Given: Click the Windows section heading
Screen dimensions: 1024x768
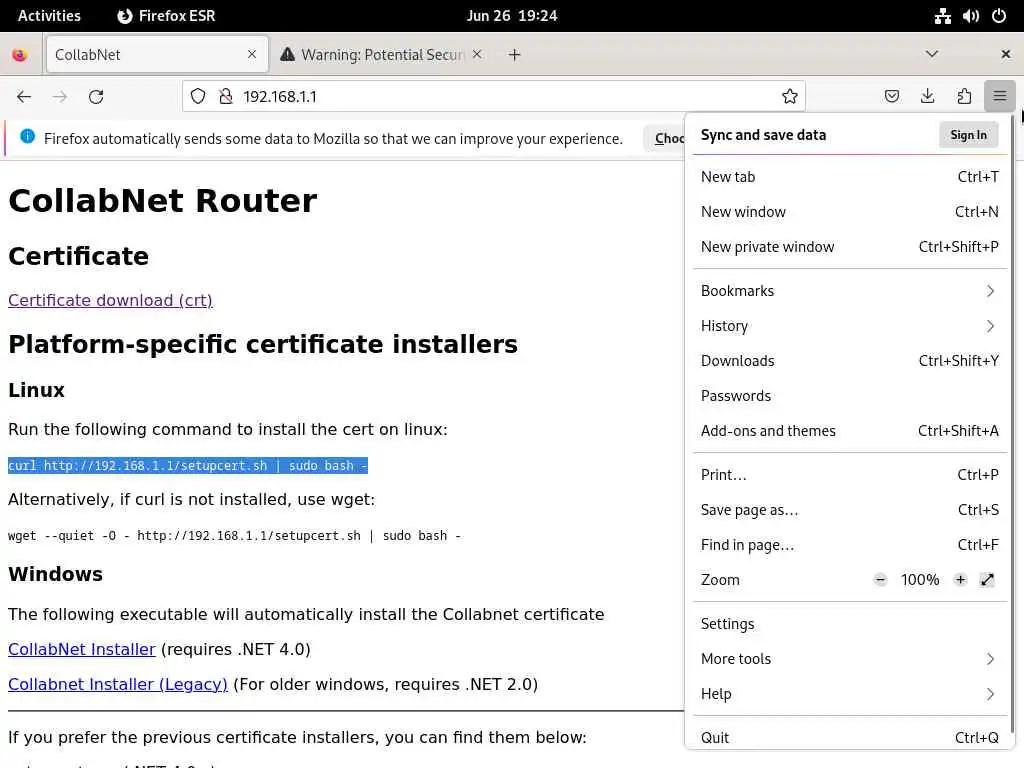Looking at the screenshot, I should click(x=56, y=574).
